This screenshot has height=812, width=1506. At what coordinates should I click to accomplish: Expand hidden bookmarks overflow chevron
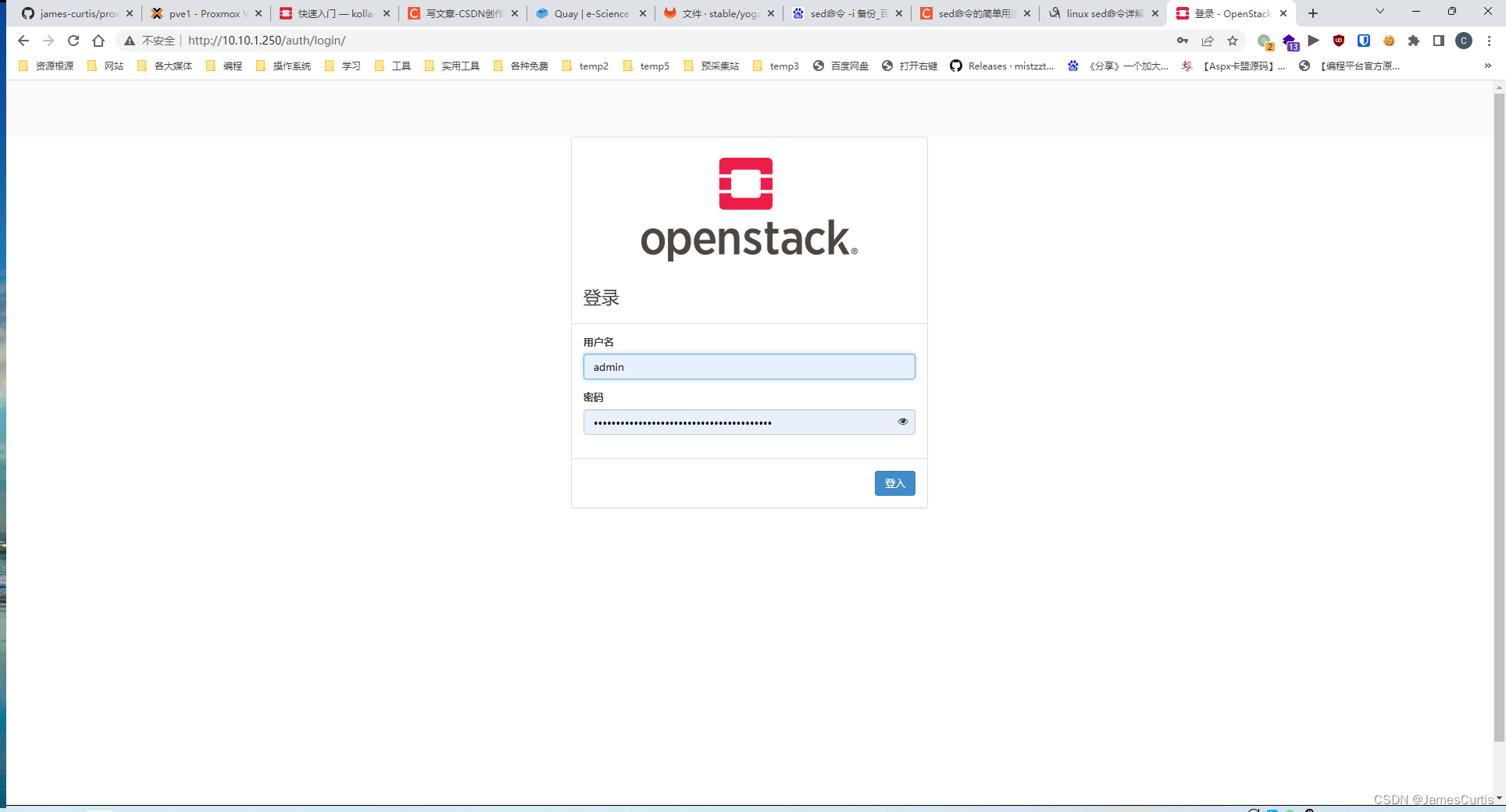tap(1487, 66)
